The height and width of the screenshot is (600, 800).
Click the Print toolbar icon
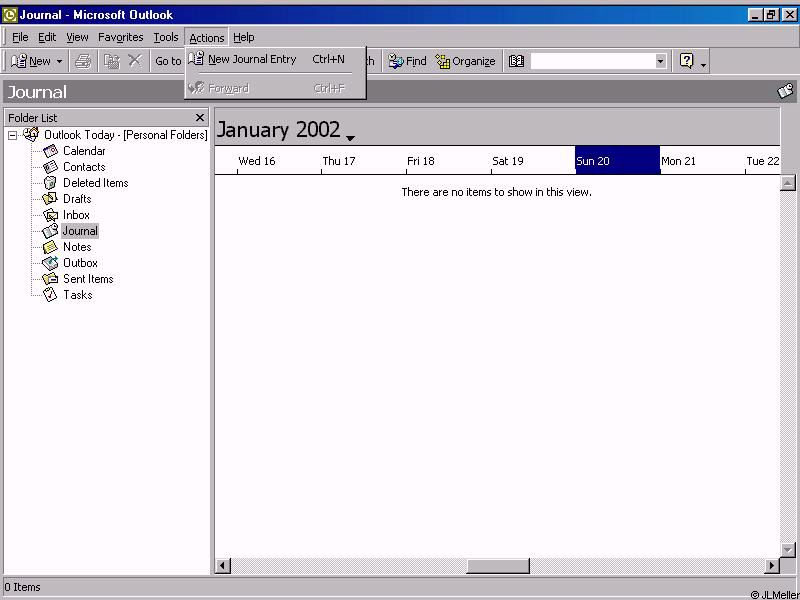(x=83, y=61)
